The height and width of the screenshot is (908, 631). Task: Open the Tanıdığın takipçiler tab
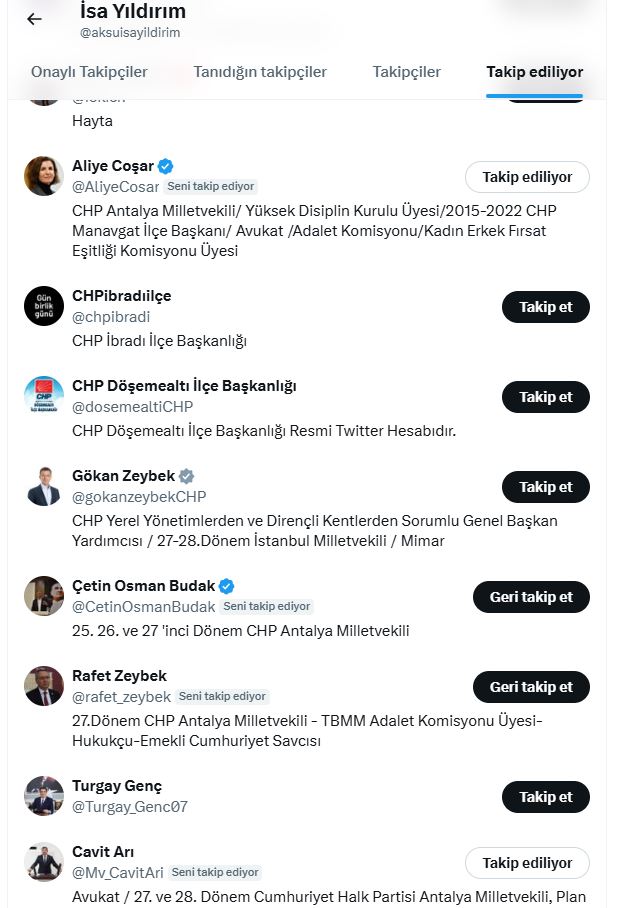260,72
